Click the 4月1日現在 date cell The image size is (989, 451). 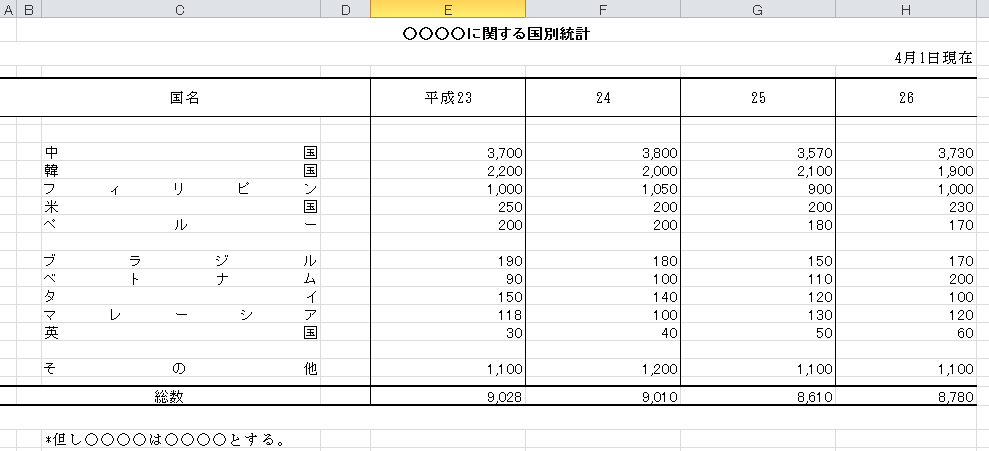click(x=933, y=58)
